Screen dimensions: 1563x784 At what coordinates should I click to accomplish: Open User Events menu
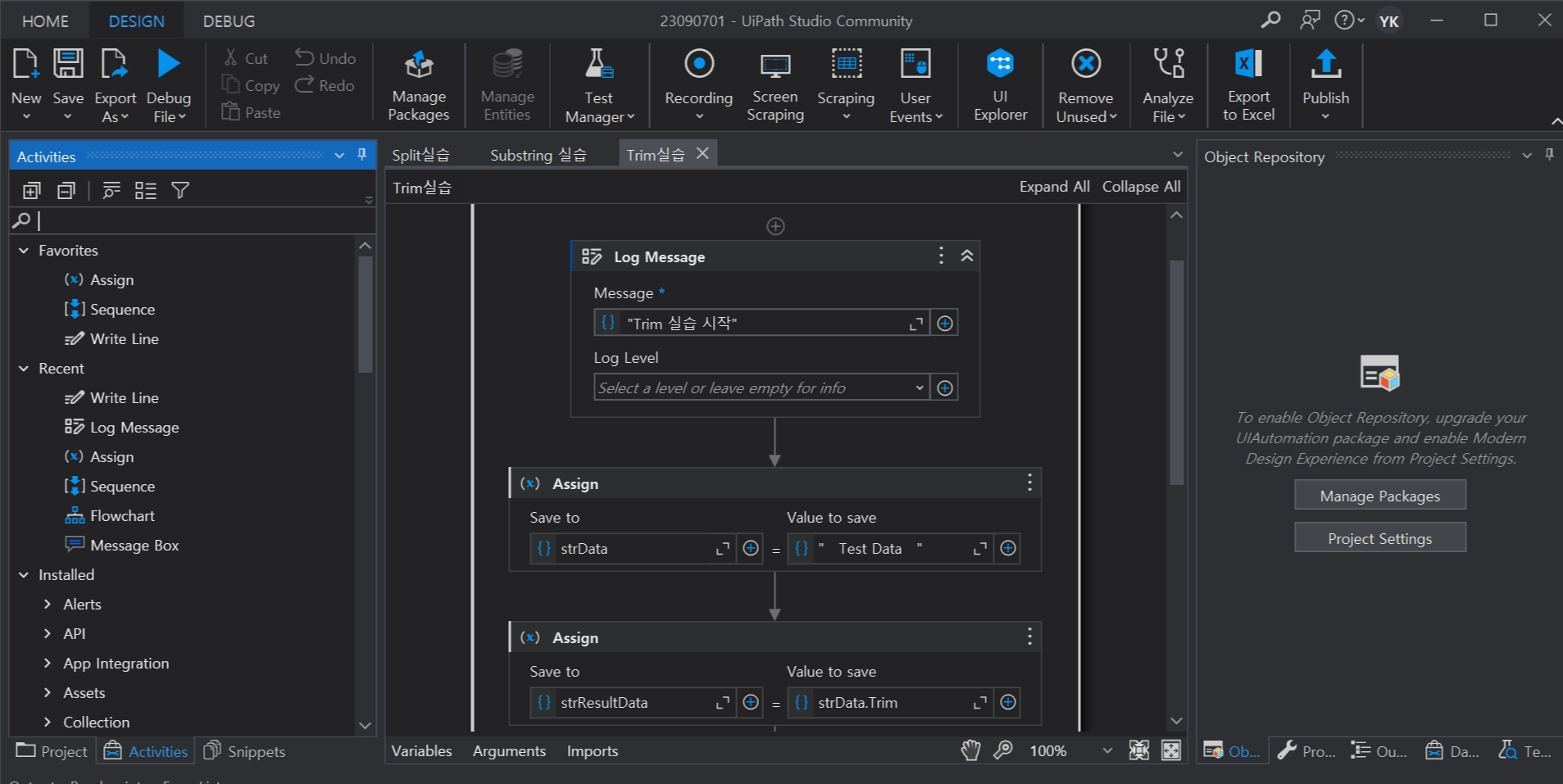point(916,85)
